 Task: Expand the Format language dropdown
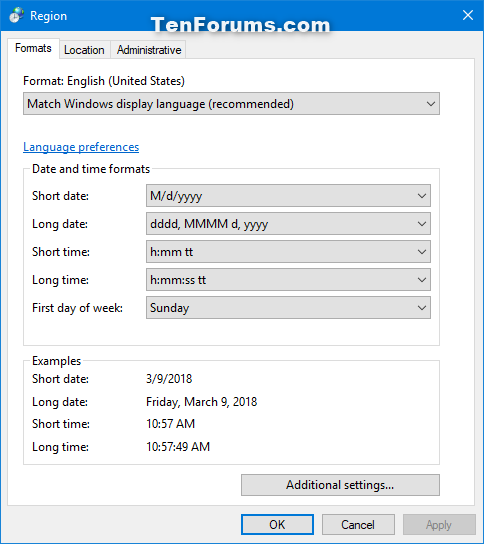[x=231, y=104]
